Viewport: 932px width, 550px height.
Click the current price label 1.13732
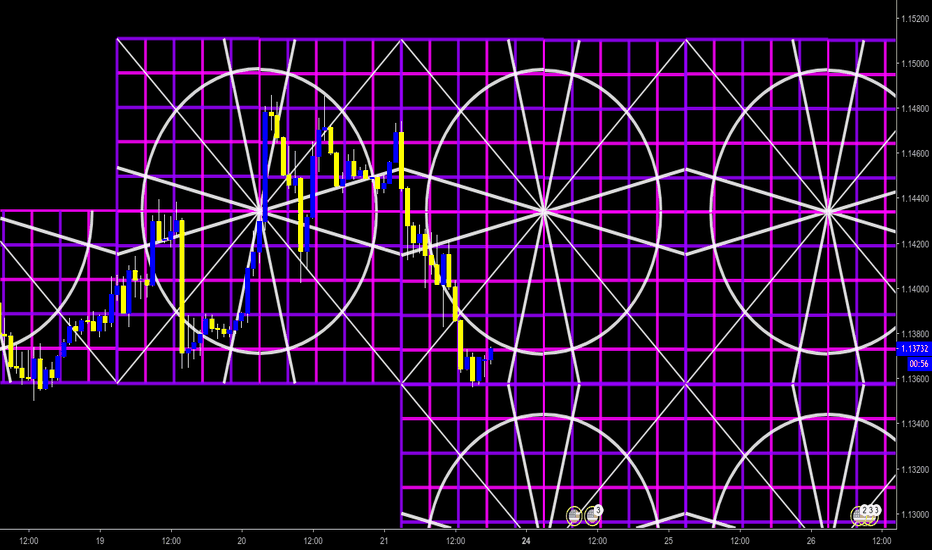pyautogui.click(x=914, y=348)
